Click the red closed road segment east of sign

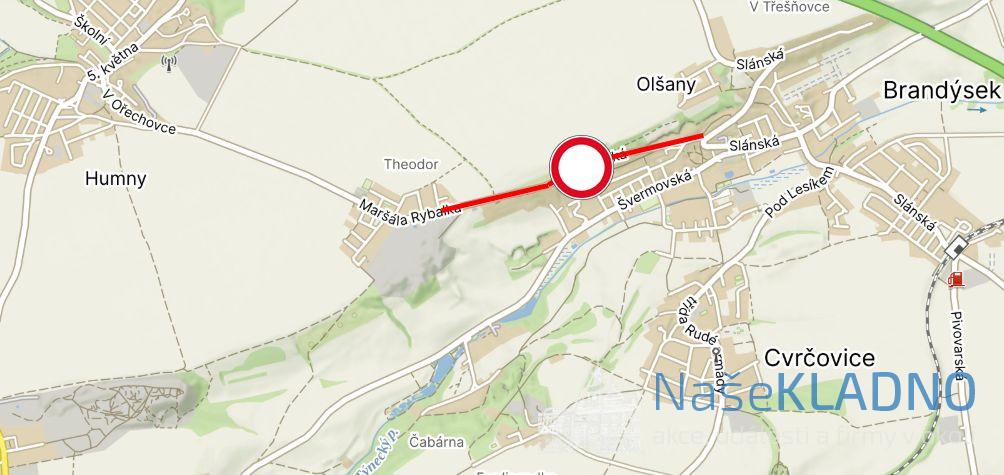tap(658, 146)
